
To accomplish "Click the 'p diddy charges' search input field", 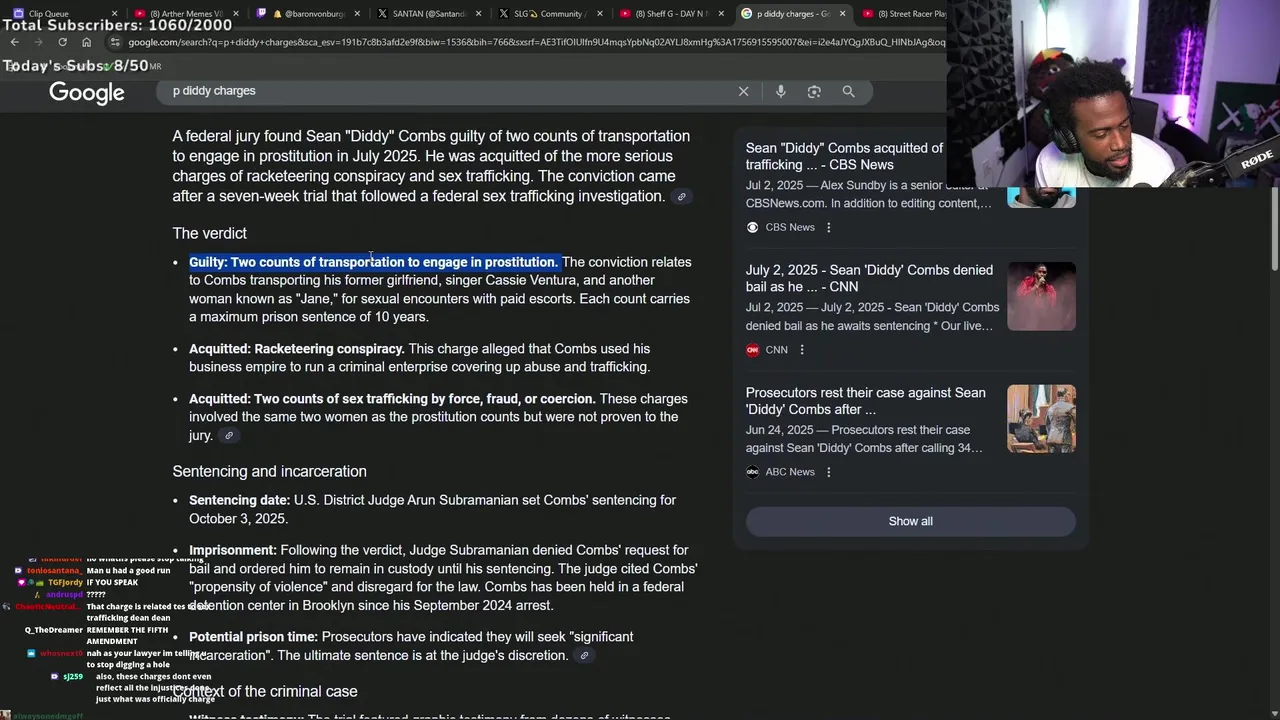I will (450, 91).
